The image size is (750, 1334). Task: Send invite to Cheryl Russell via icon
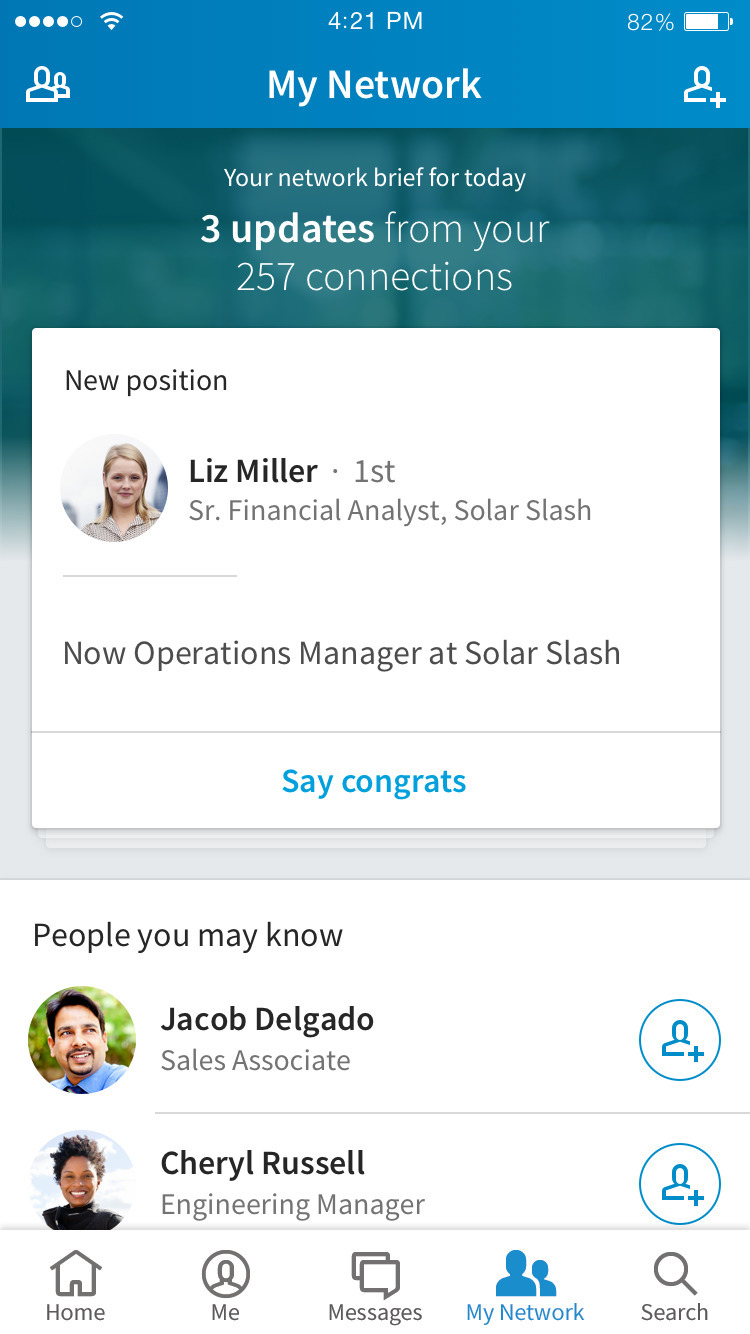[x=680, y=1184]
